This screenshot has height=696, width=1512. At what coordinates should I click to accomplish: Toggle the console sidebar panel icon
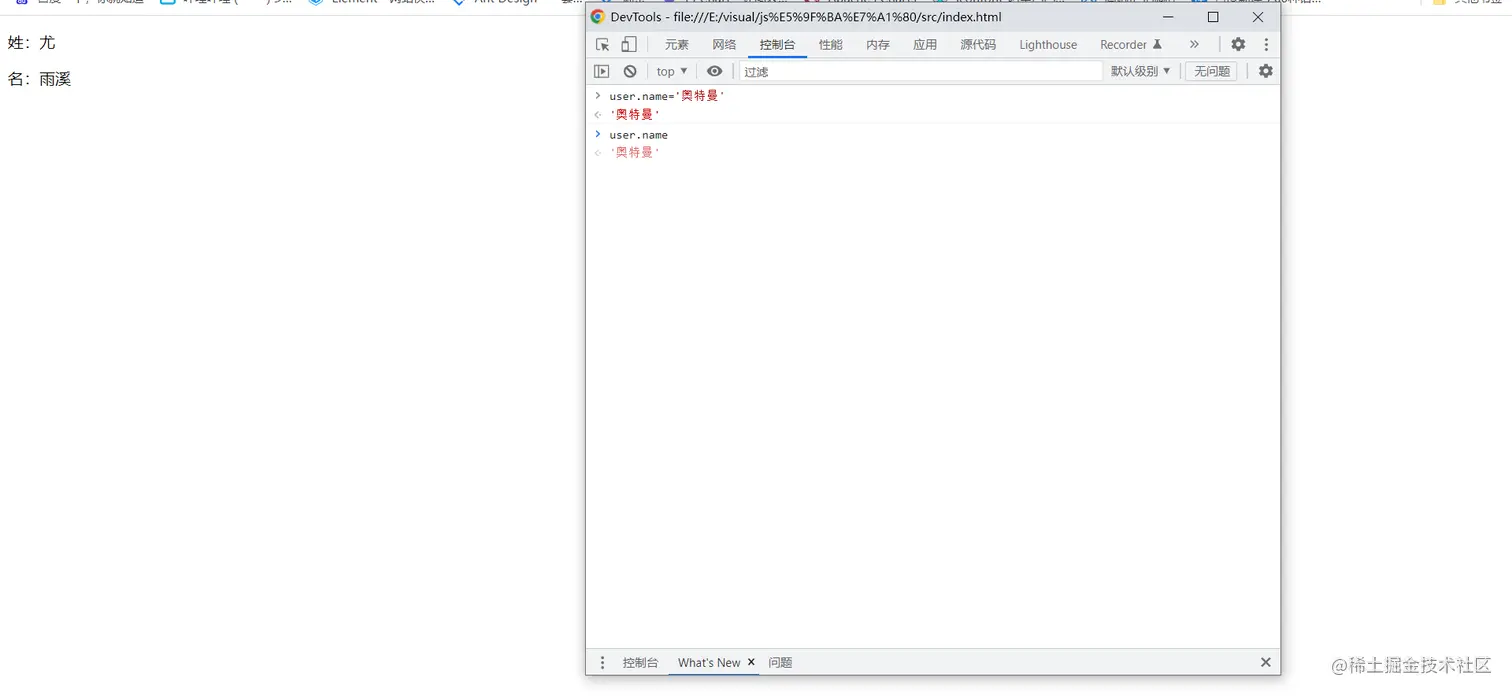[x=602, y=71]
